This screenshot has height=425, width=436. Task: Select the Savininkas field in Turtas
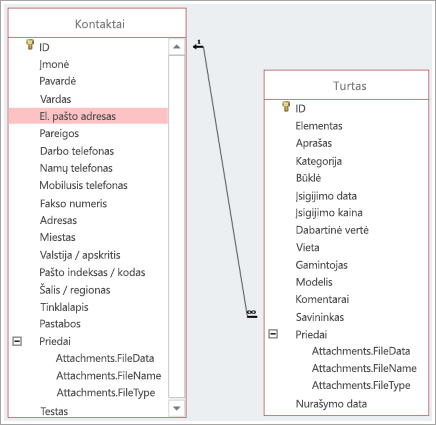[320, 317]
